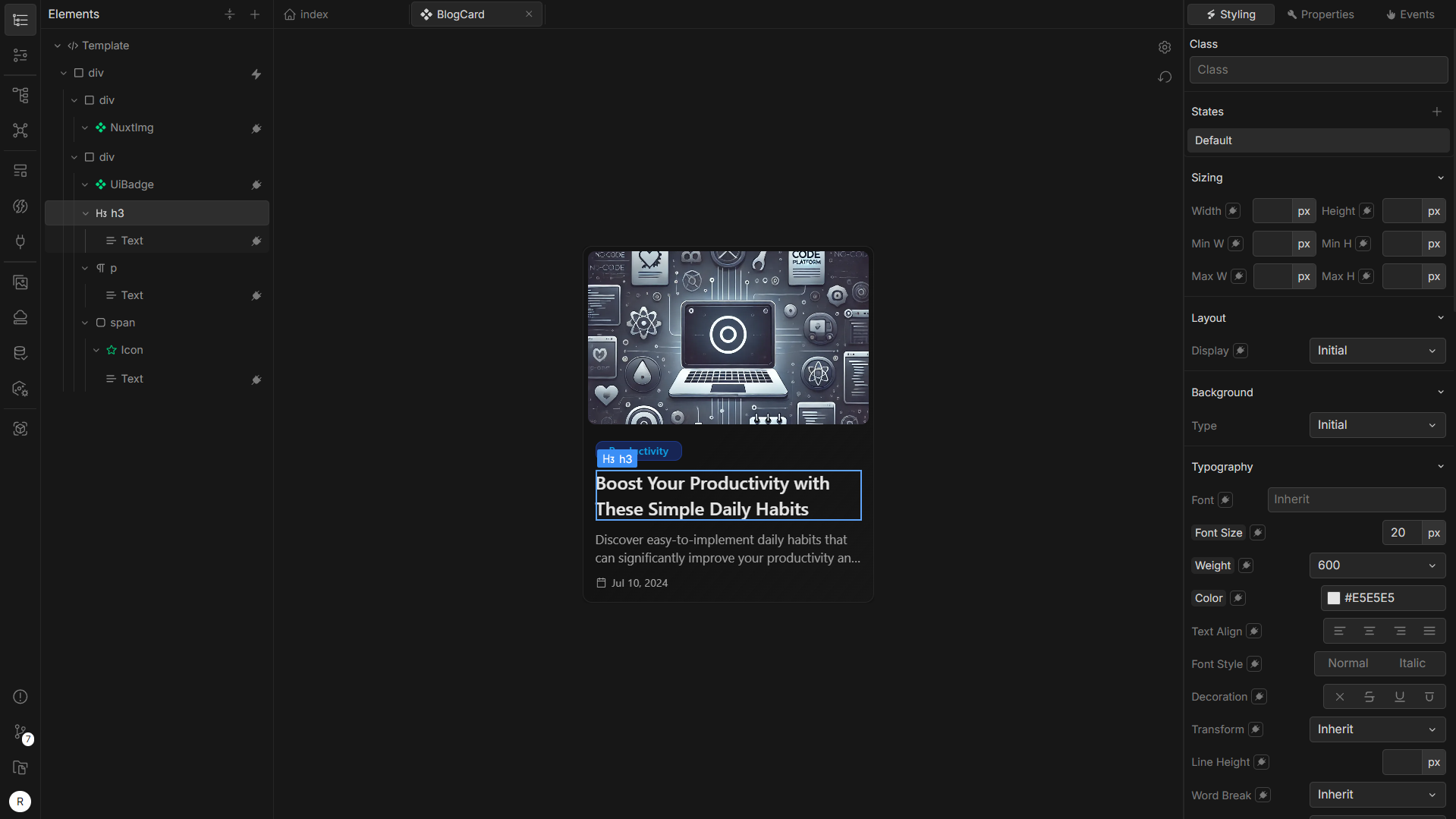The width and height of the screenshot is (1456, 819).
Task: Click the binding icon on NuxtImg row
Action: [x=256, y=128]
